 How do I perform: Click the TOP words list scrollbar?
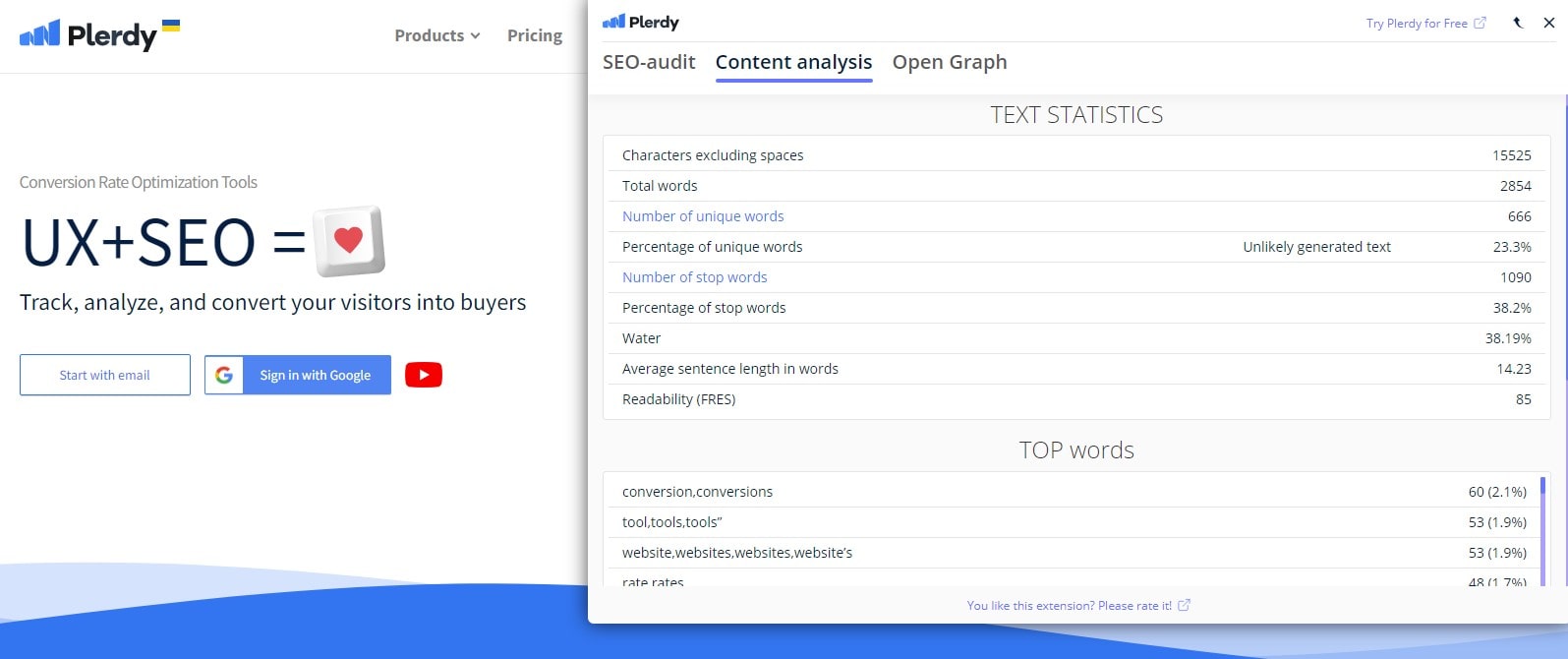click(1542, 531)
